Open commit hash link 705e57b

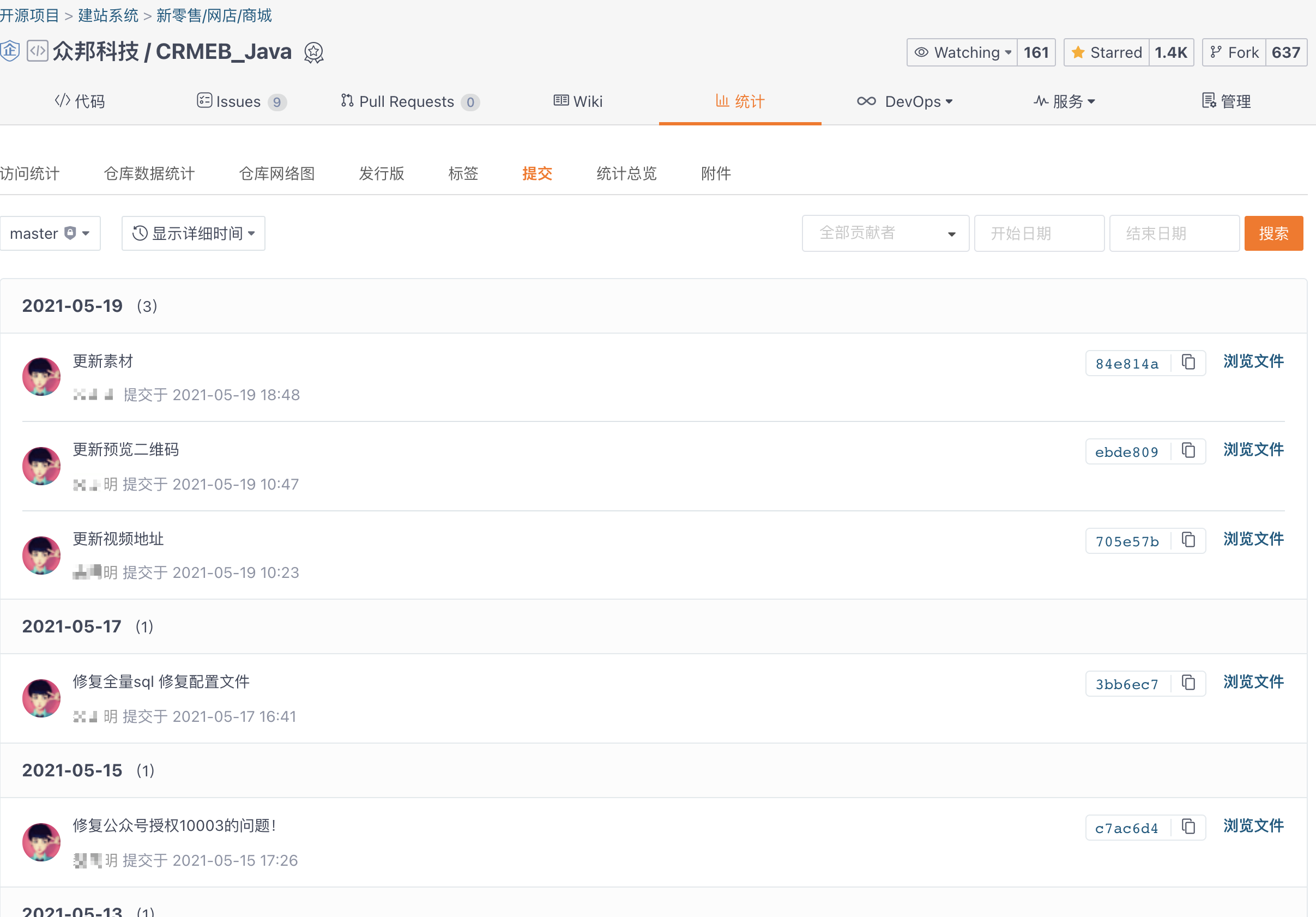pyautogui.click(x=1127, y=541)
